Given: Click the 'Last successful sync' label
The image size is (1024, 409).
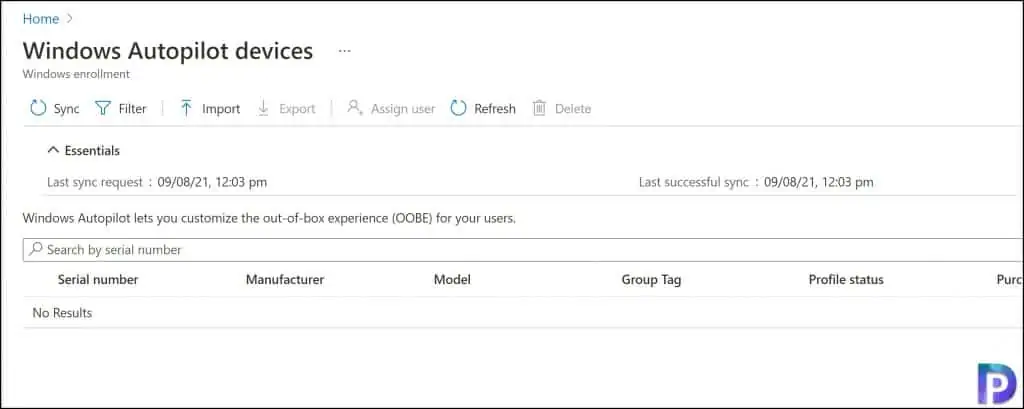Looking at the screenshot, I should tap(694, 182).
